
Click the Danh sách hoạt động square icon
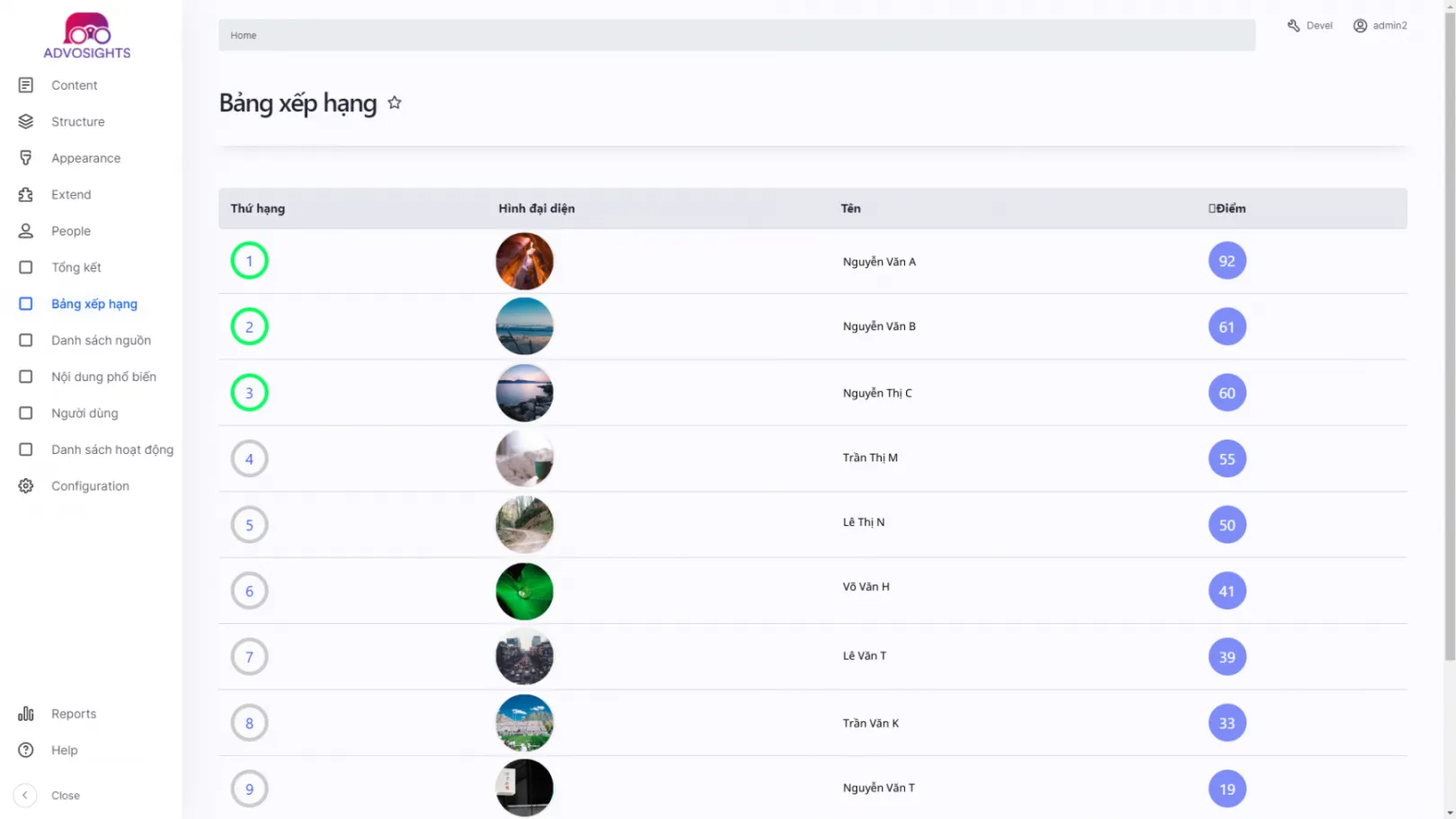coord(26,450)
